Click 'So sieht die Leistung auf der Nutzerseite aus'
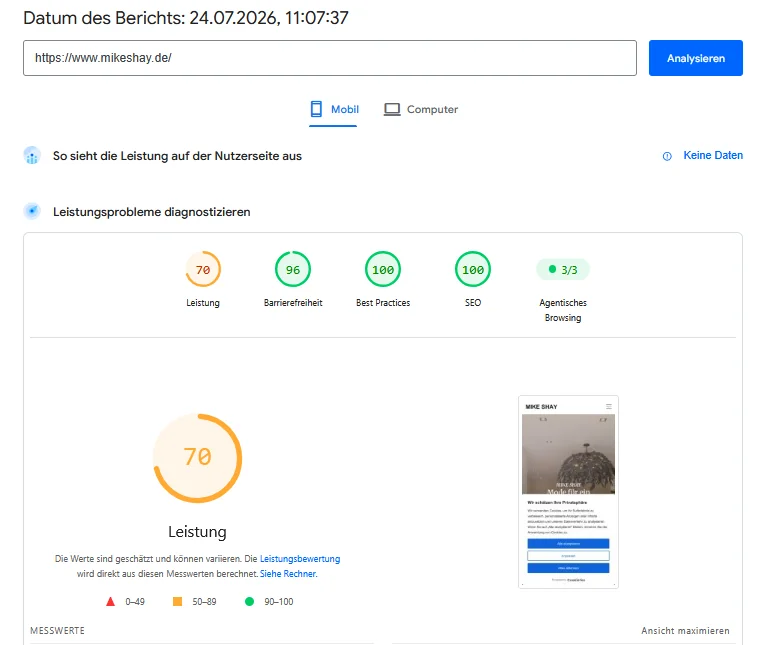 (177, 156)
